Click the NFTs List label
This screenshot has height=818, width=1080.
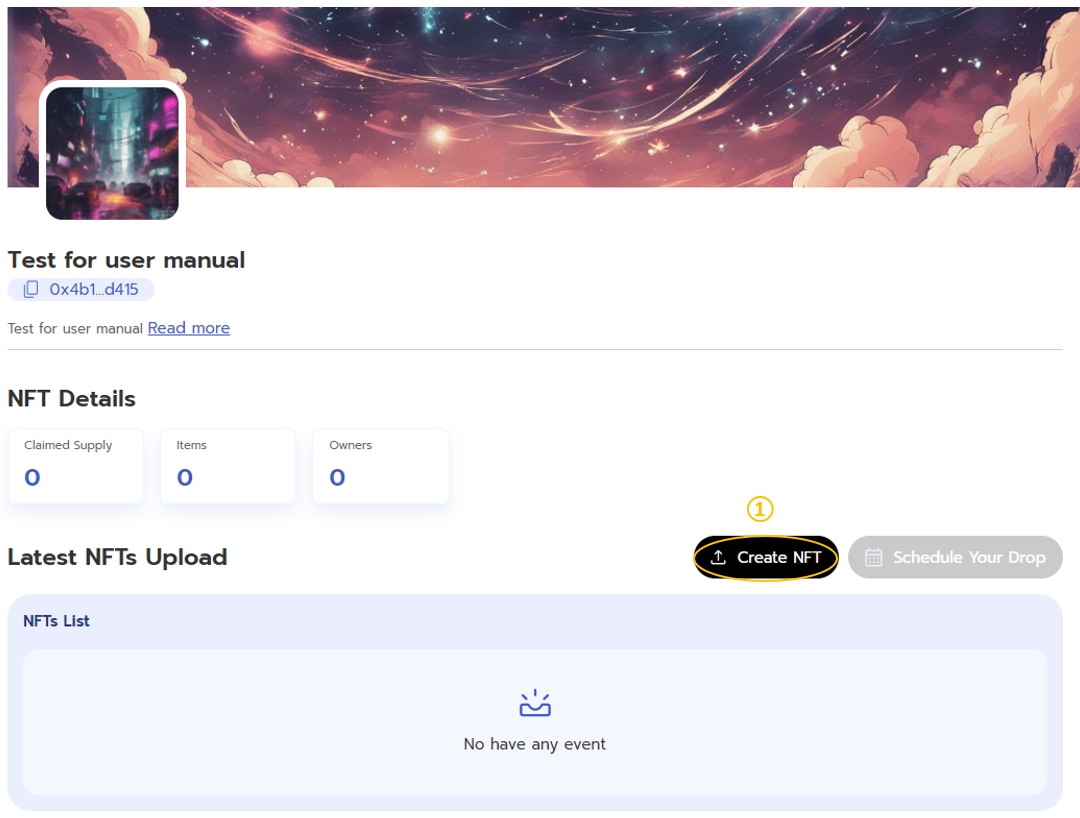56,621
